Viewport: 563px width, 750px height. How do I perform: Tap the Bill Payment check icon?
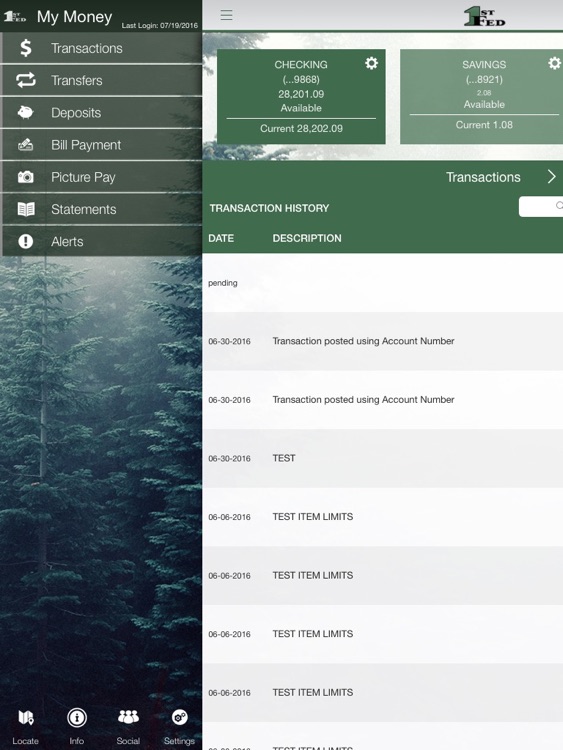pyautogui.click(x=26, y=144)
